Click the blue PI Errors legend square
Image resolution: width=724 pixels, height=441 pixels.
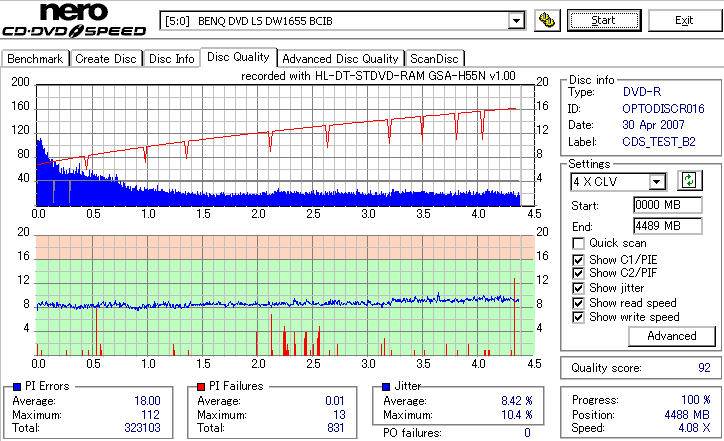(x=17, y=387)
